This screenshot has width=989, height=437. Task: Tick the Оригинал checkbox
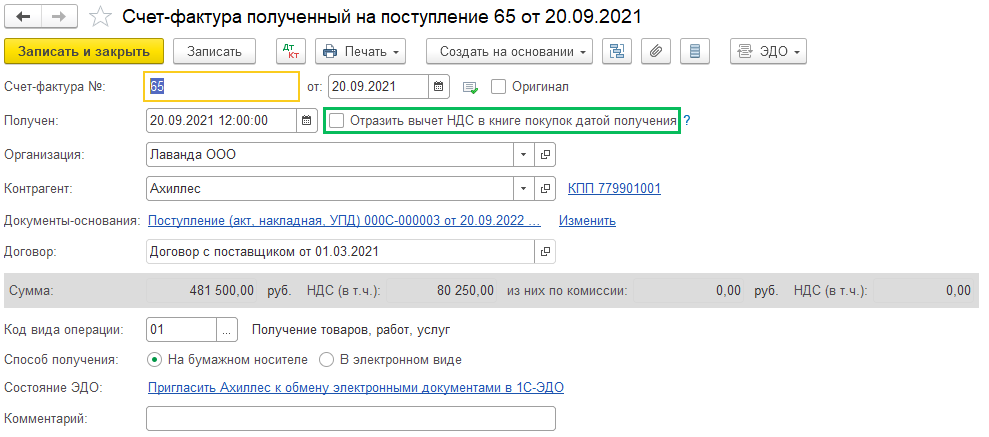[498, 86]
